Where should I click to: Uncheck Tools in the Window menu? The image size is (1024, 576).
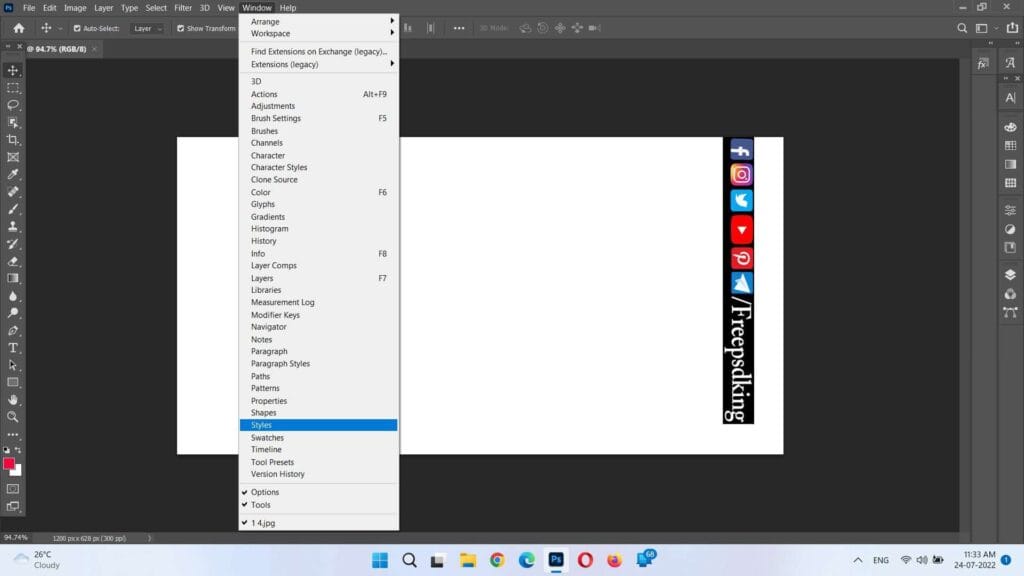coord(260,505)
